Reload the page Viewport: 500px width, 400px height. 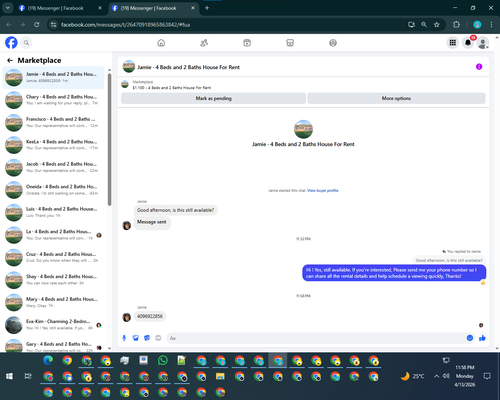point(37,24)
